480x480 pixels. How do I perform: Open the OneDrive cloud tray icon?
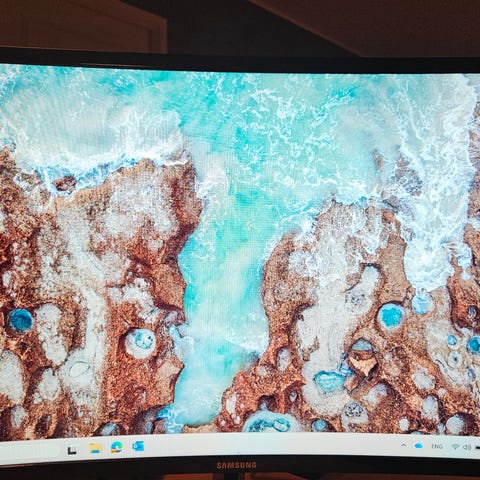tap(418, 445)
